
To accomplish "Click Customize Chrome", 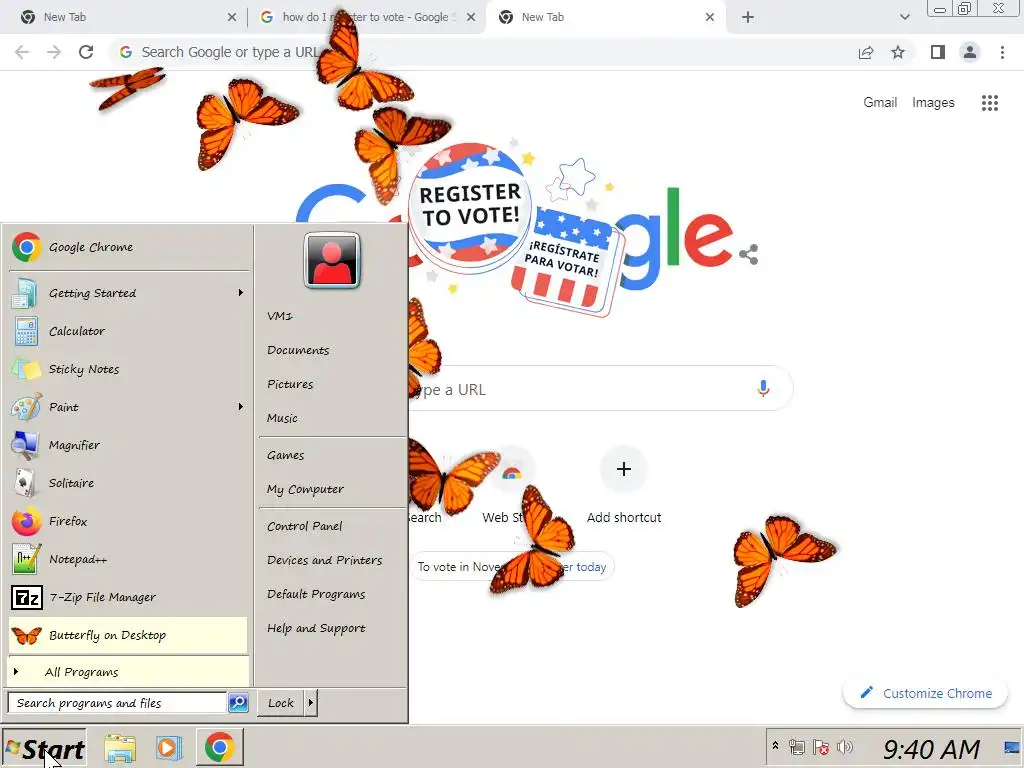I will 925,693.
